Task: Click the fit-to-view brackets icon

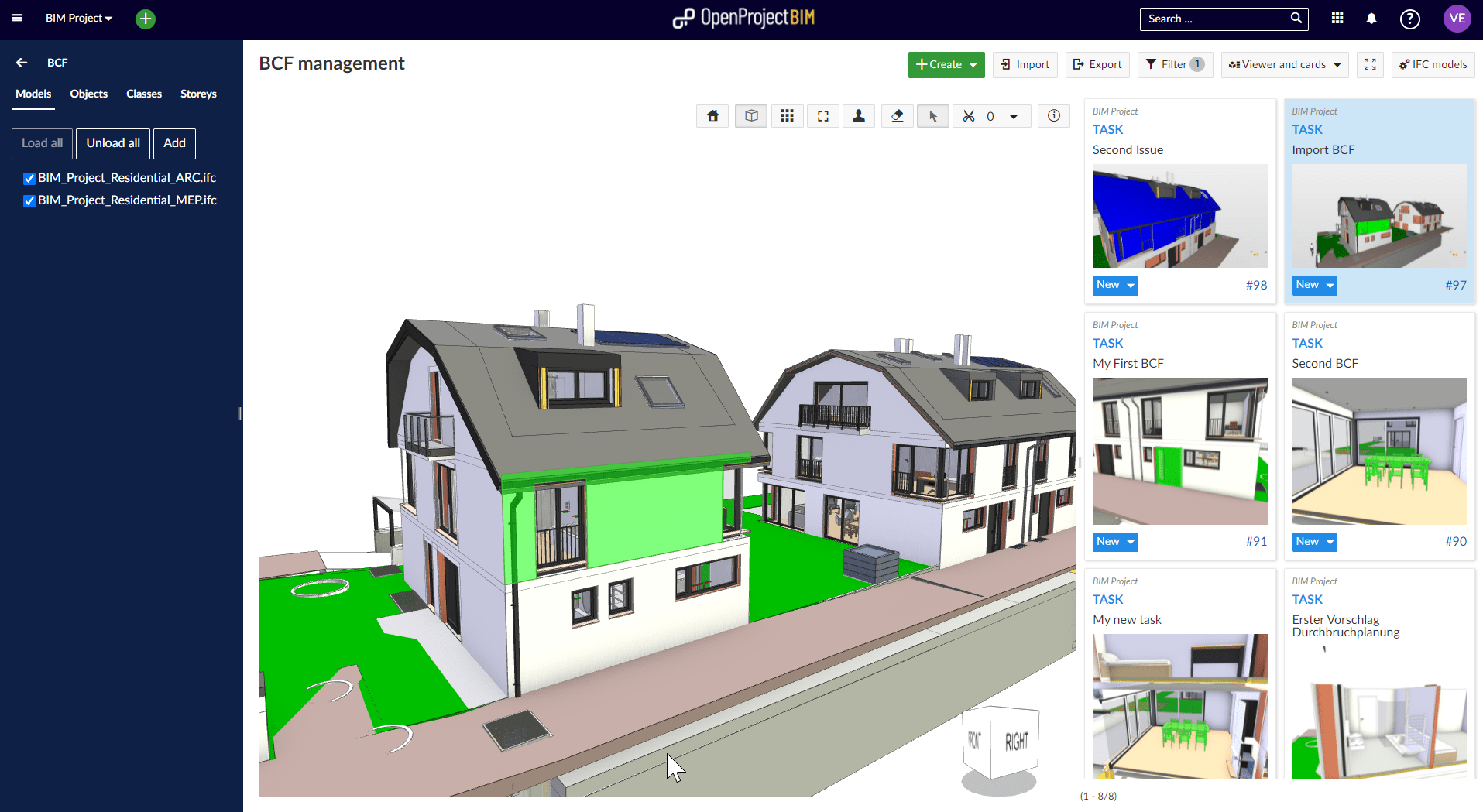Action: coord(823,116)
